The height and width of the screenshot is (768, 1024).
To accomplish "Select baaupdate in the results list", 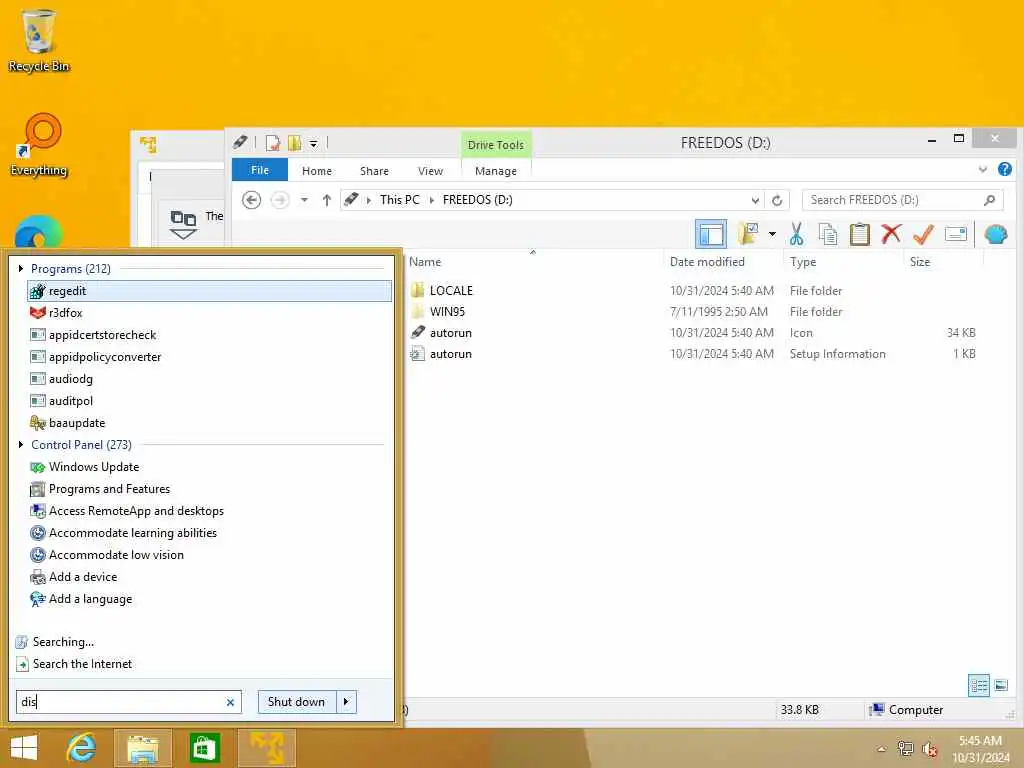I will tap(209, 423).
